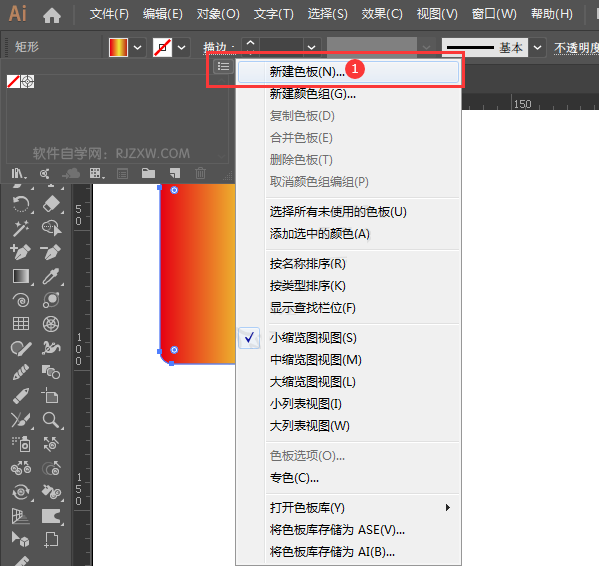Open the Swatch Libraries menu icon

tap(18, 174)
